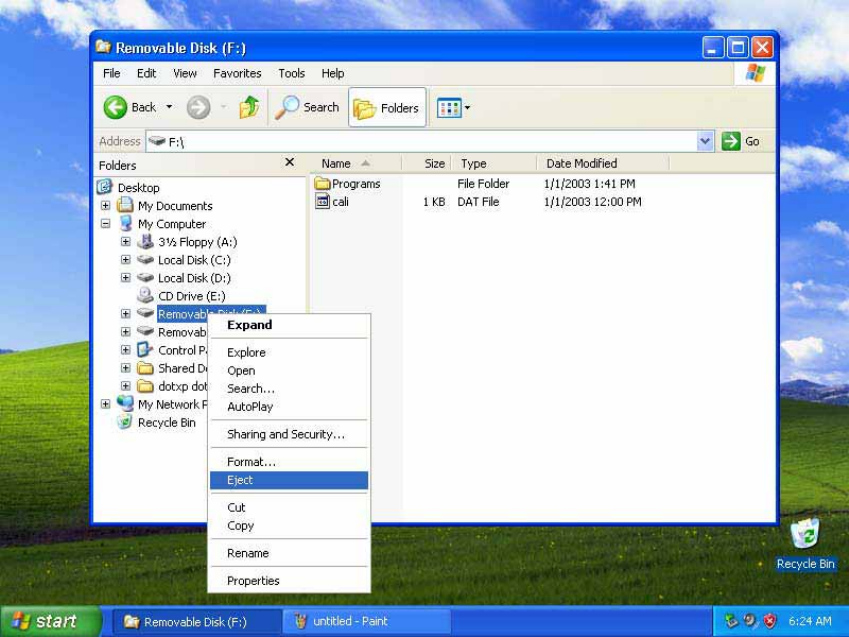Screen dimensions: 849x637
Task: Choose Open in the context menu
Action: coord(289,370)
